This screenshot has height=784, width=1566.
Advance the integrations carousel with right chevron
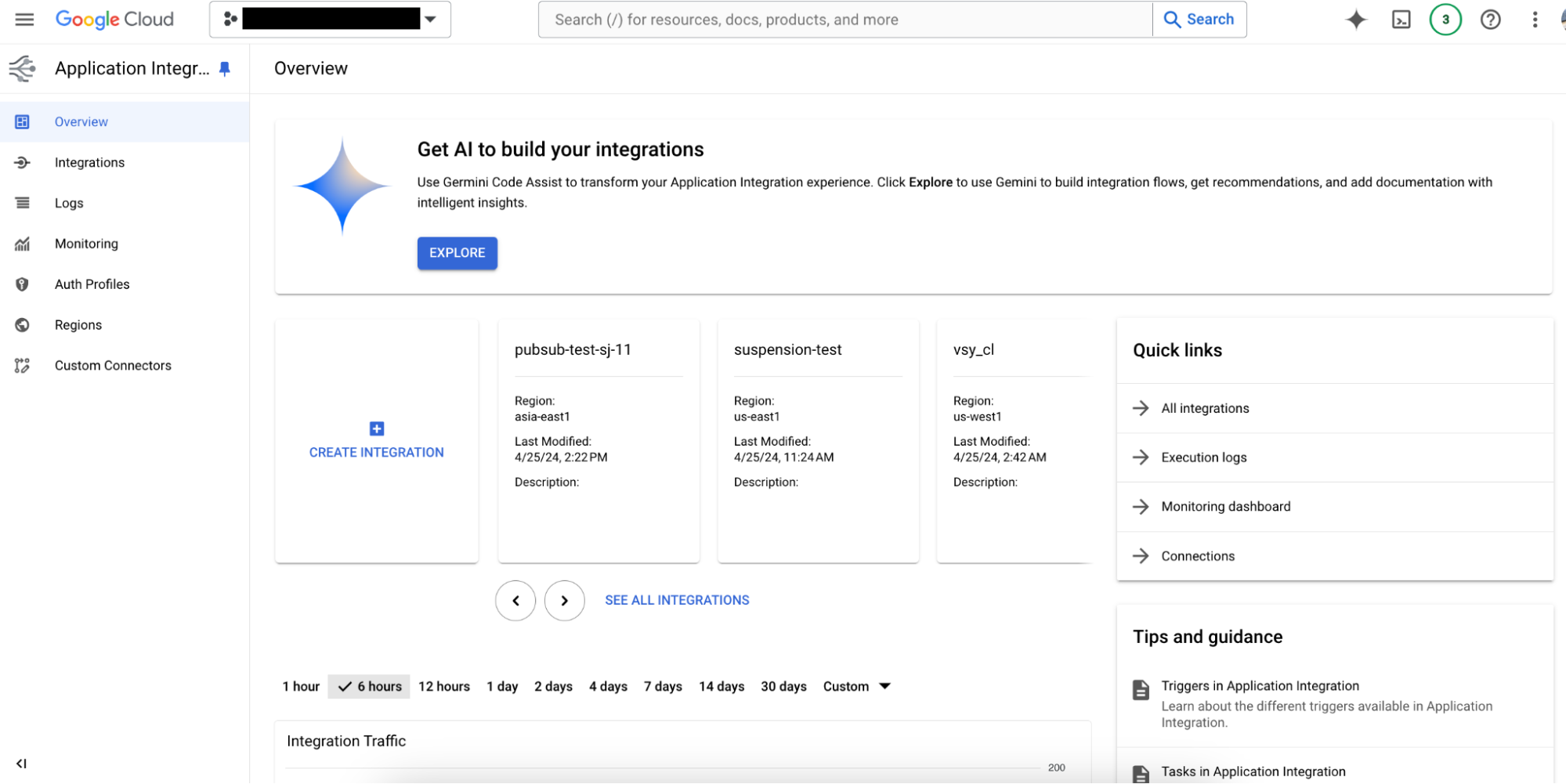point(564,601)
